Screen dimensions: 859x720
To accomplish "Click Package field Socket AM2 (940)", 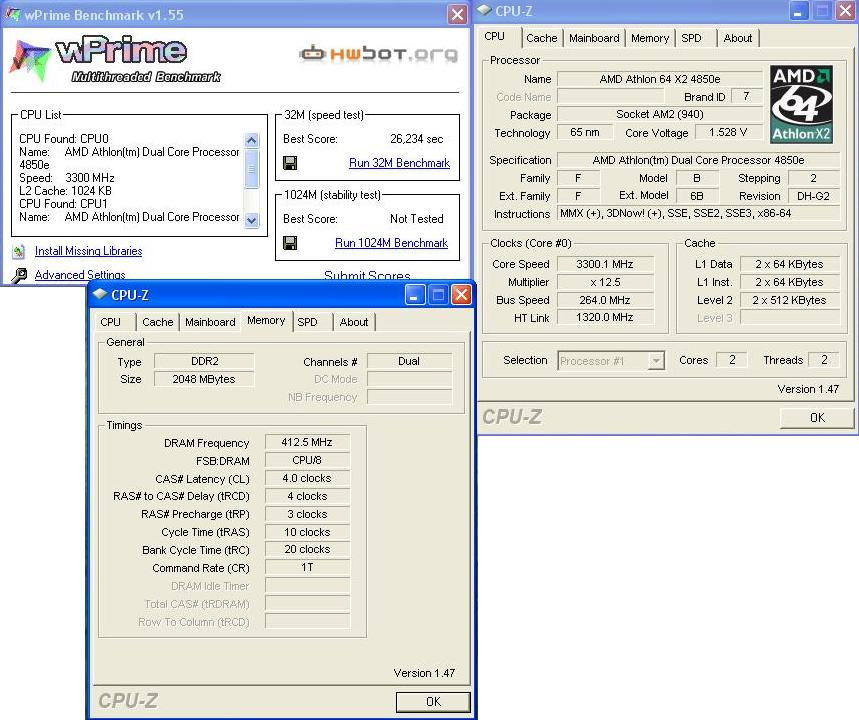I will [x=660, y=115].
